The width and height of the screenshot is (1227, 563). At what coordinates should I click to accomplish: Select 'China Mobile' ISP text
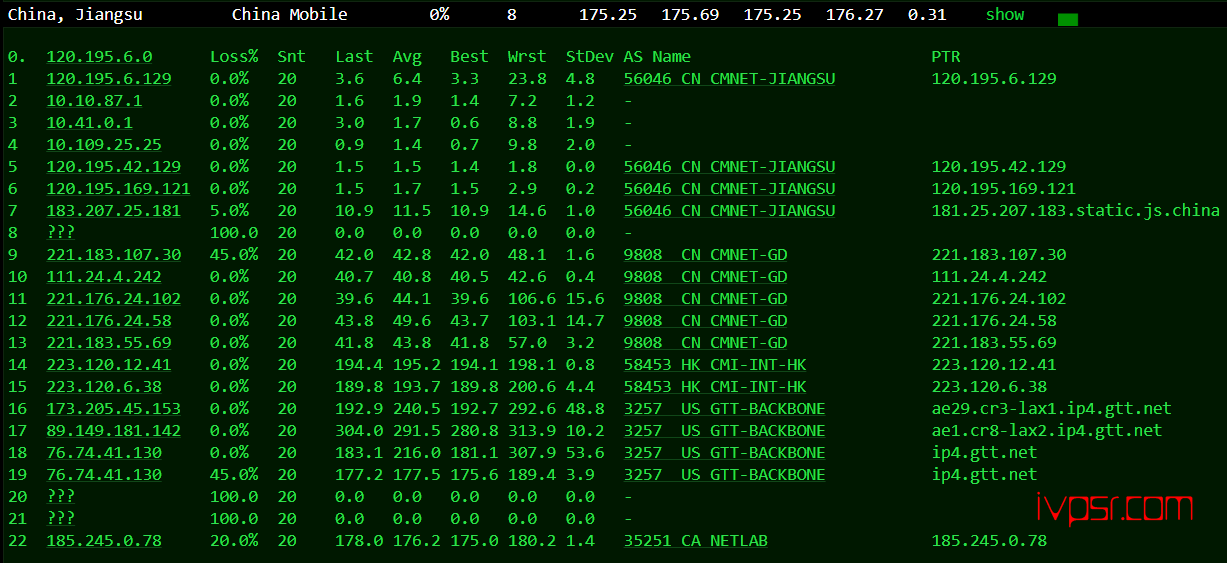[290, 15]
